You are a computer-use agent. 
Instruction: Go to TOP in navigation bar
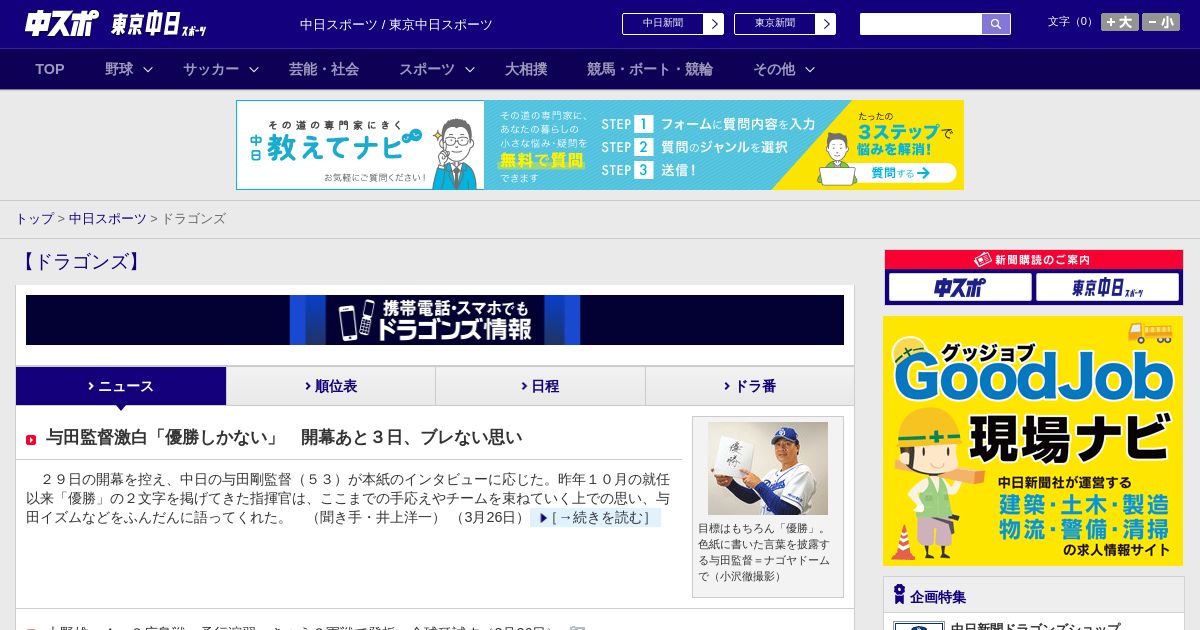[x=50, y=69]
